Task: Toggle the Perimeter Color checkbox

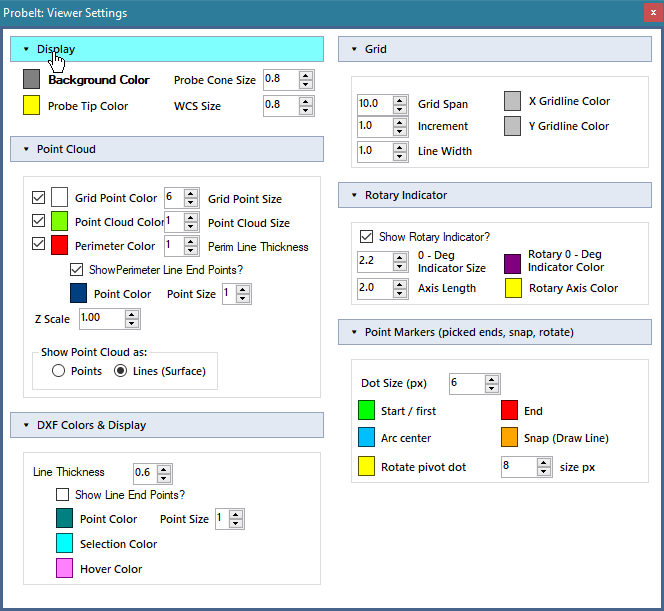Action: [x=39, y=244]
